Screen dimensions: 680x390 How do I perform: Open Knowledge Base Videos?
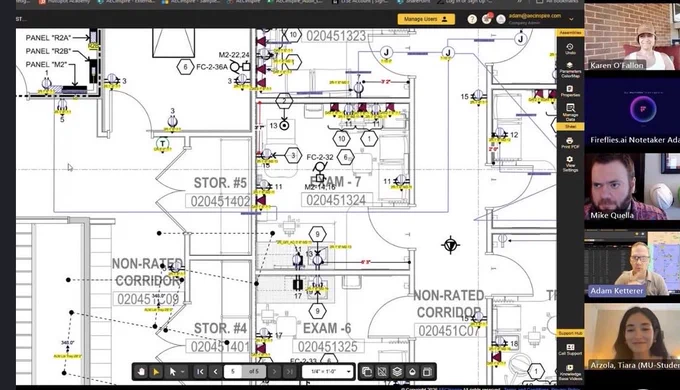pyautogui.click(x=570, y=373)
